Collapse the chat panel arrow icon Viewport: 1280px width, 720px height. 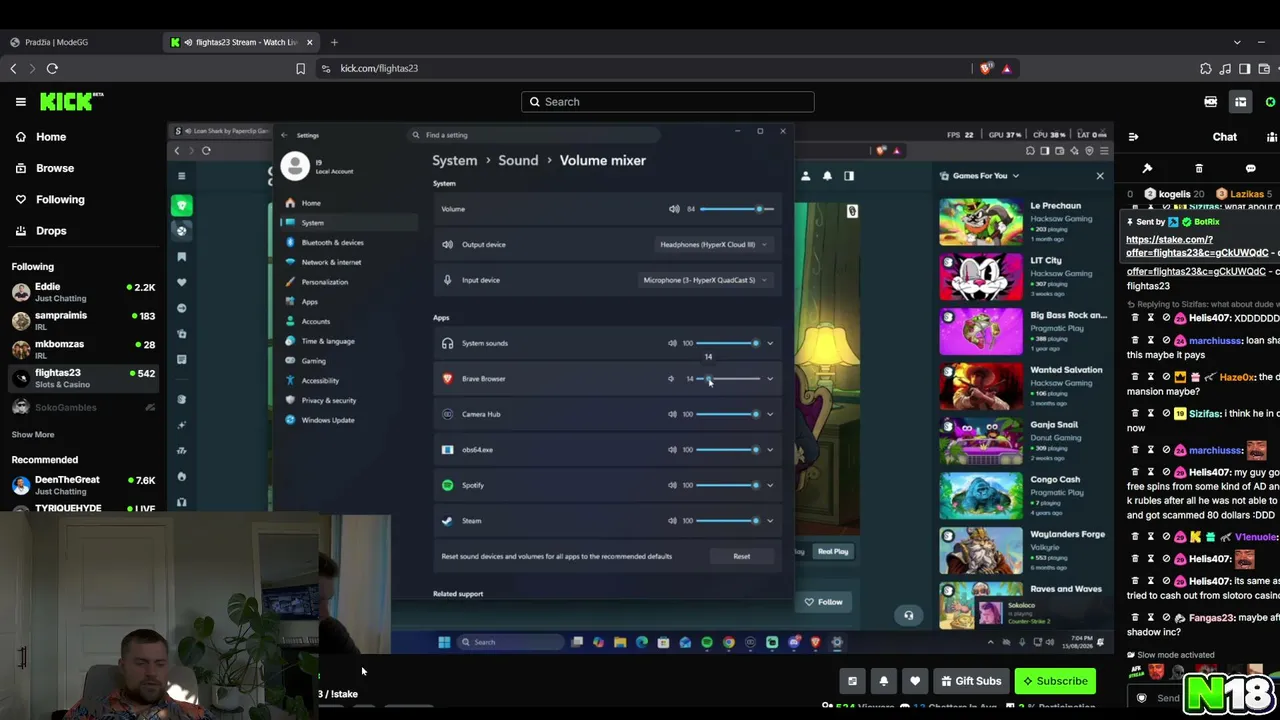[x=1133, y=137]
